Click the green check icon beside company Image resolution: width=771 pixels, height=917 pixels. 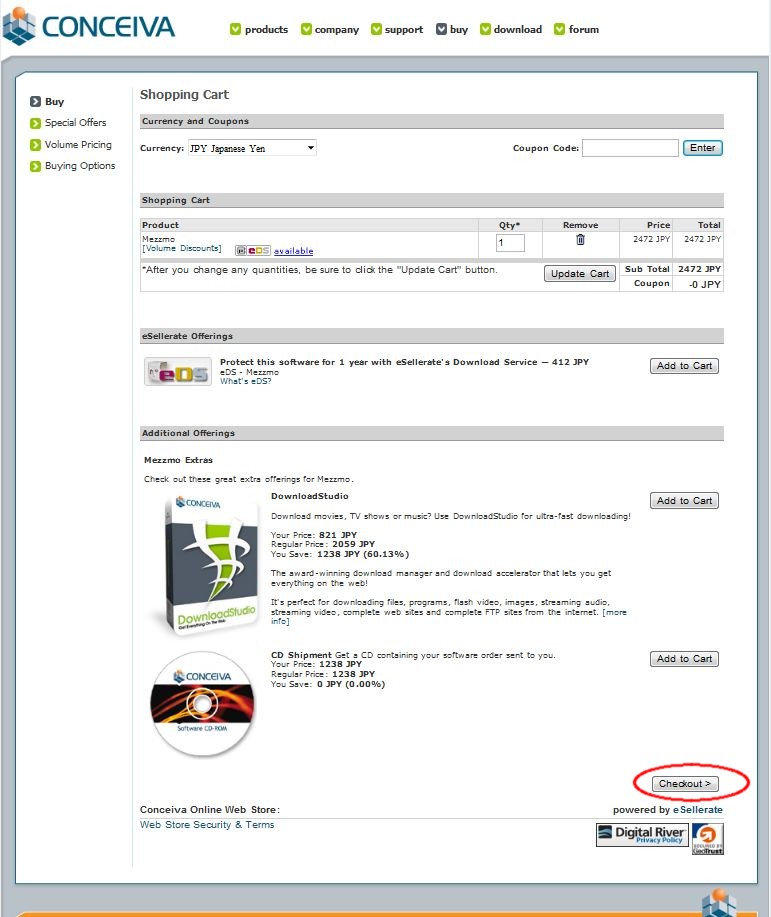(306, 29)
